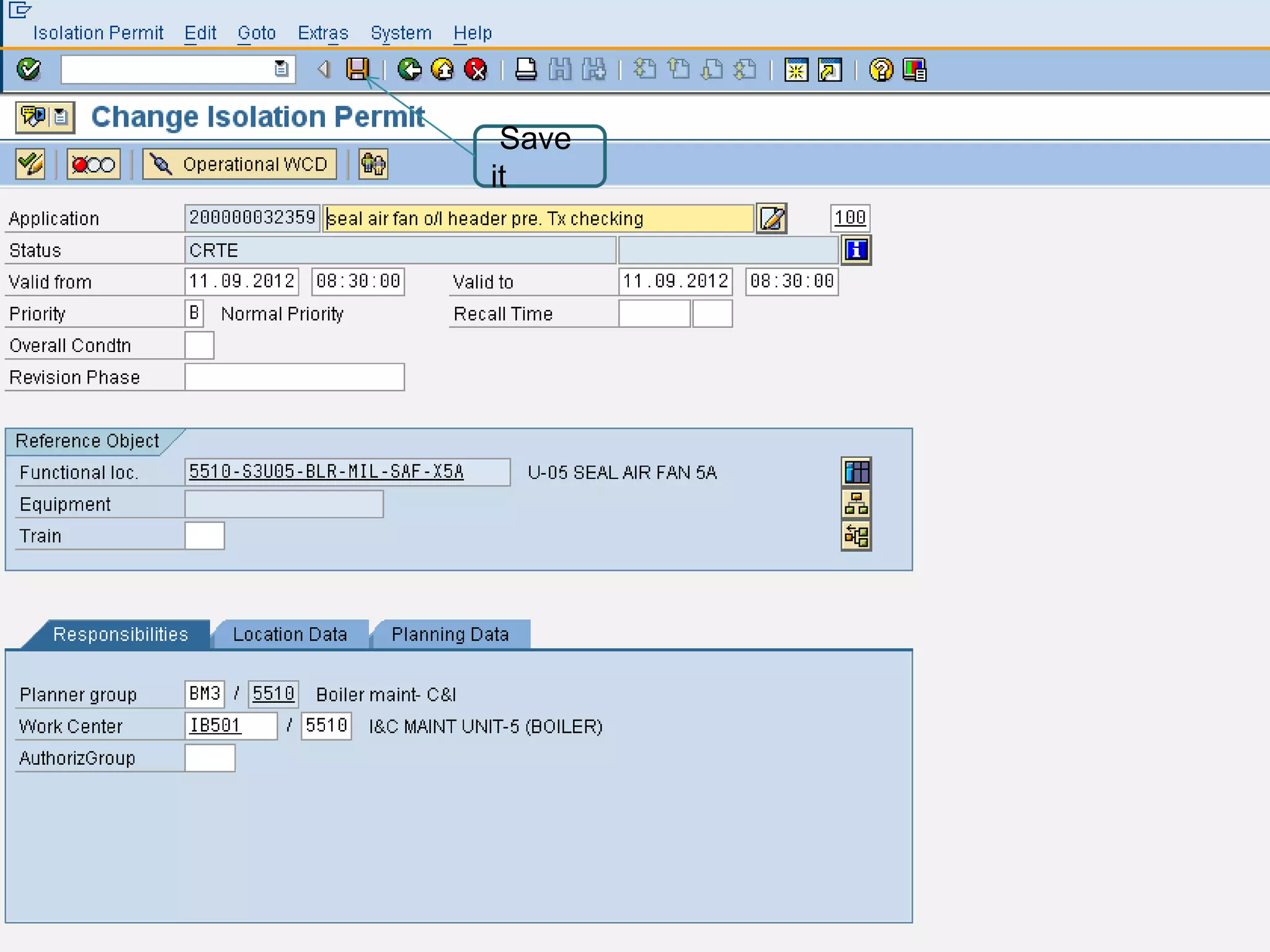Open long text editor for description
This screenshot has height=952, width=1270.
point(772,218)
